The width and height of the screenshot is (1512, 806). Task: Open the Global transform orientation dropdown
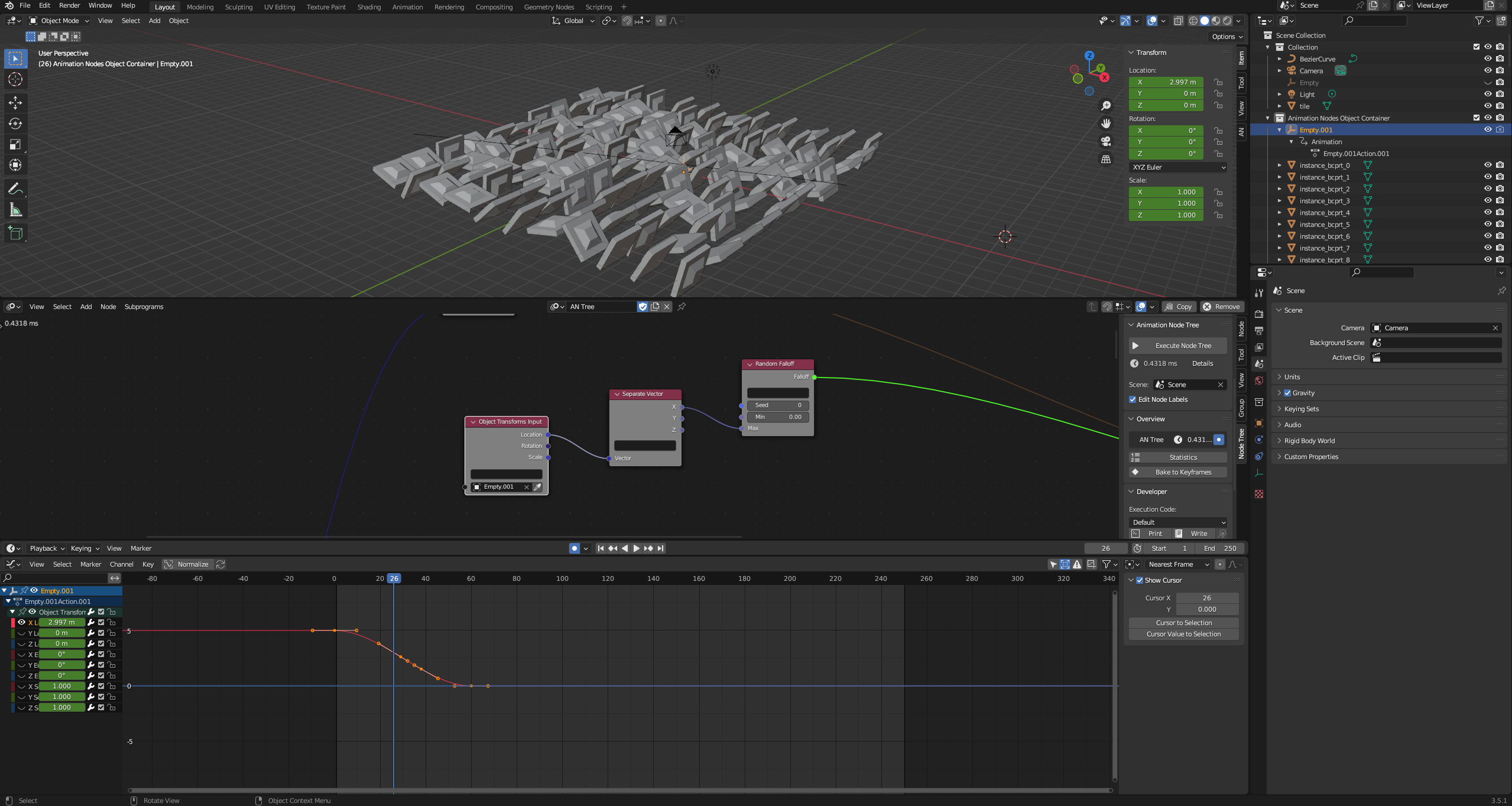[573, 21]
